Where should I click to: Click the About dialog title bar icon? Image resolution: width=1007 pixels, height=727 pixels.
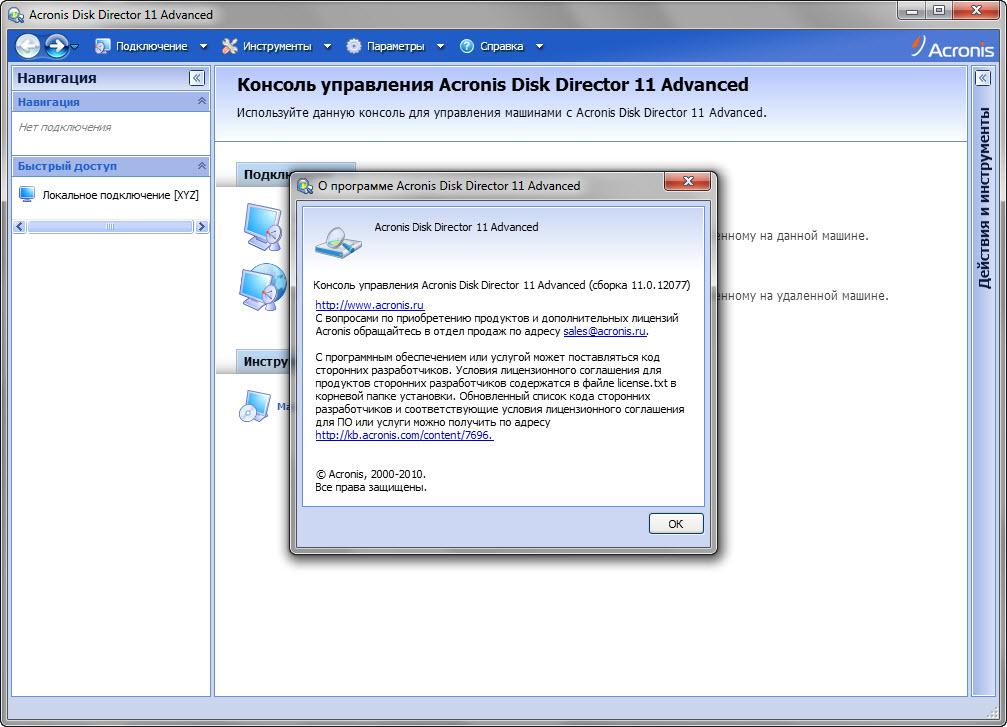[x=305, y=186]
